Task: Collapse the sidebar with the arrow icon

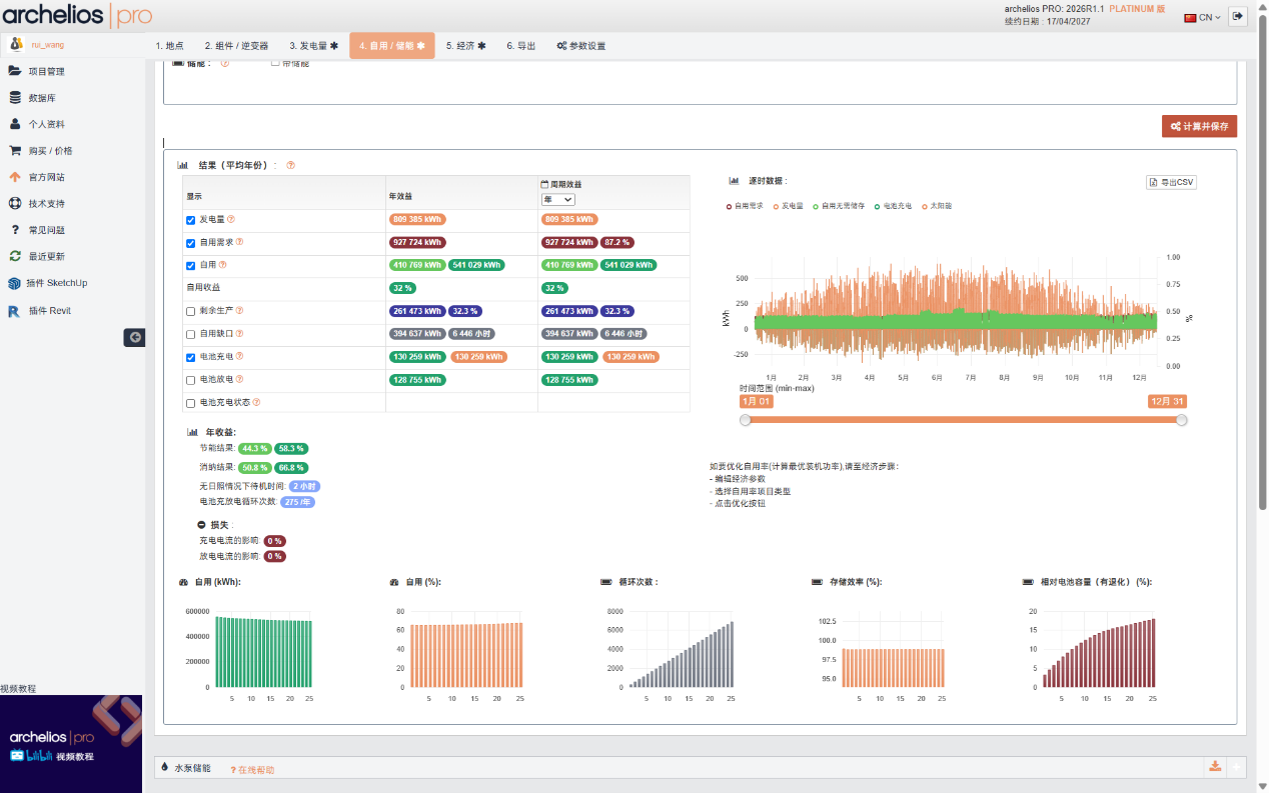Action: (135, 338)
